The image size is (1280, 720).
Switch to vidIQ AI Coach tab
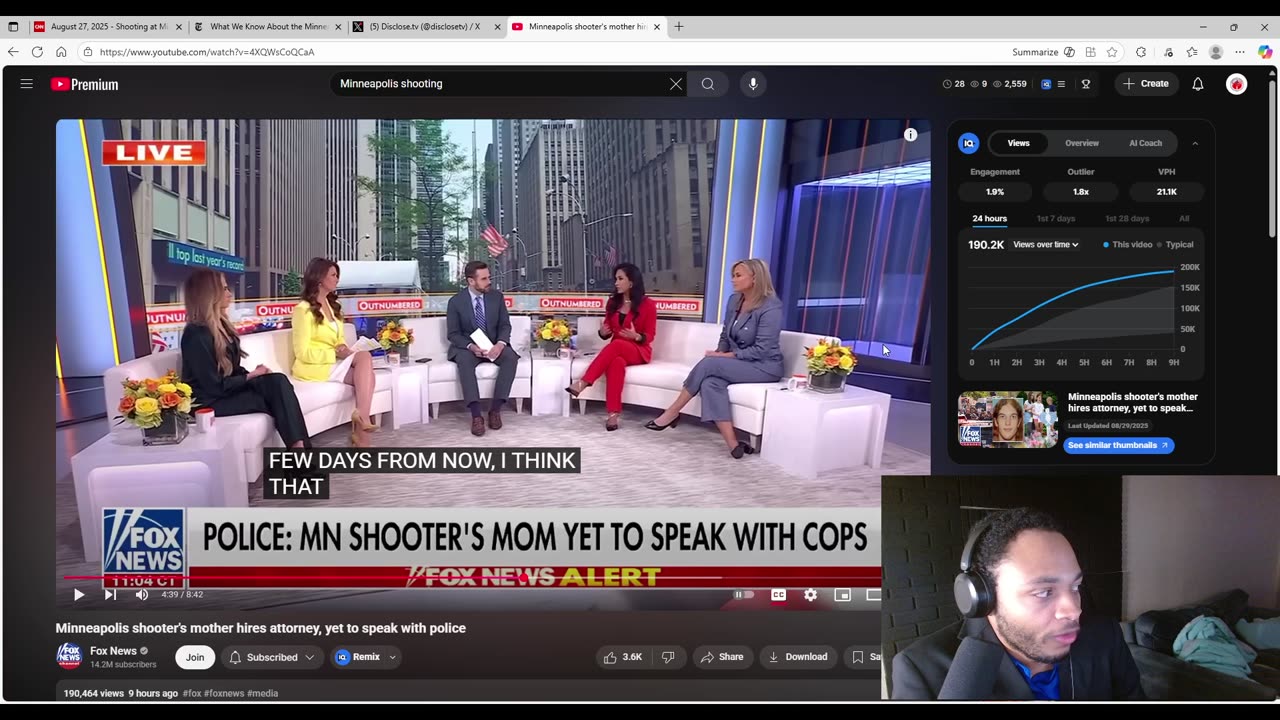[x=1146, y=144]
